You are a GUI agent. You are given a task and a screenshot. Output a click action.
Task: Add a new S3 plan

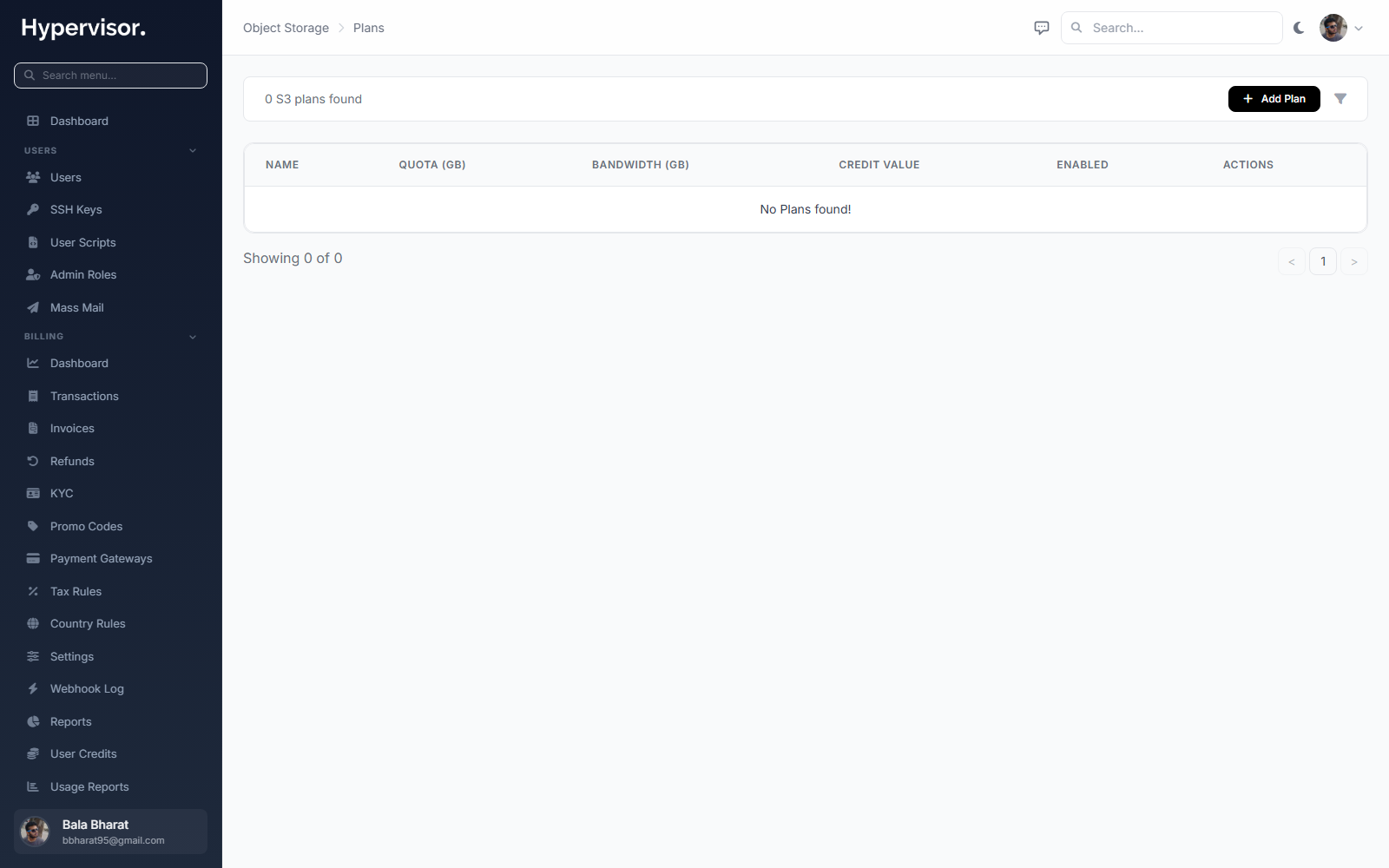click(x=1274, y=99)
